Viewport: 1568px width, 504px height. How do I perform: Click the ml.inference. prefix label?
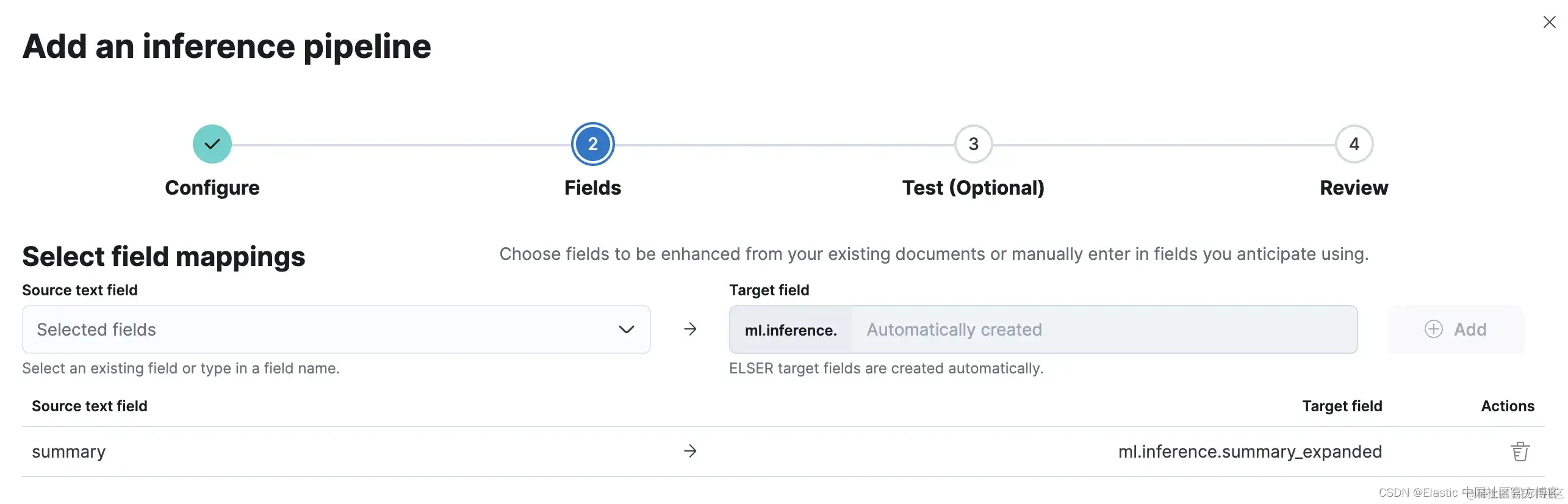pos(790,330)
